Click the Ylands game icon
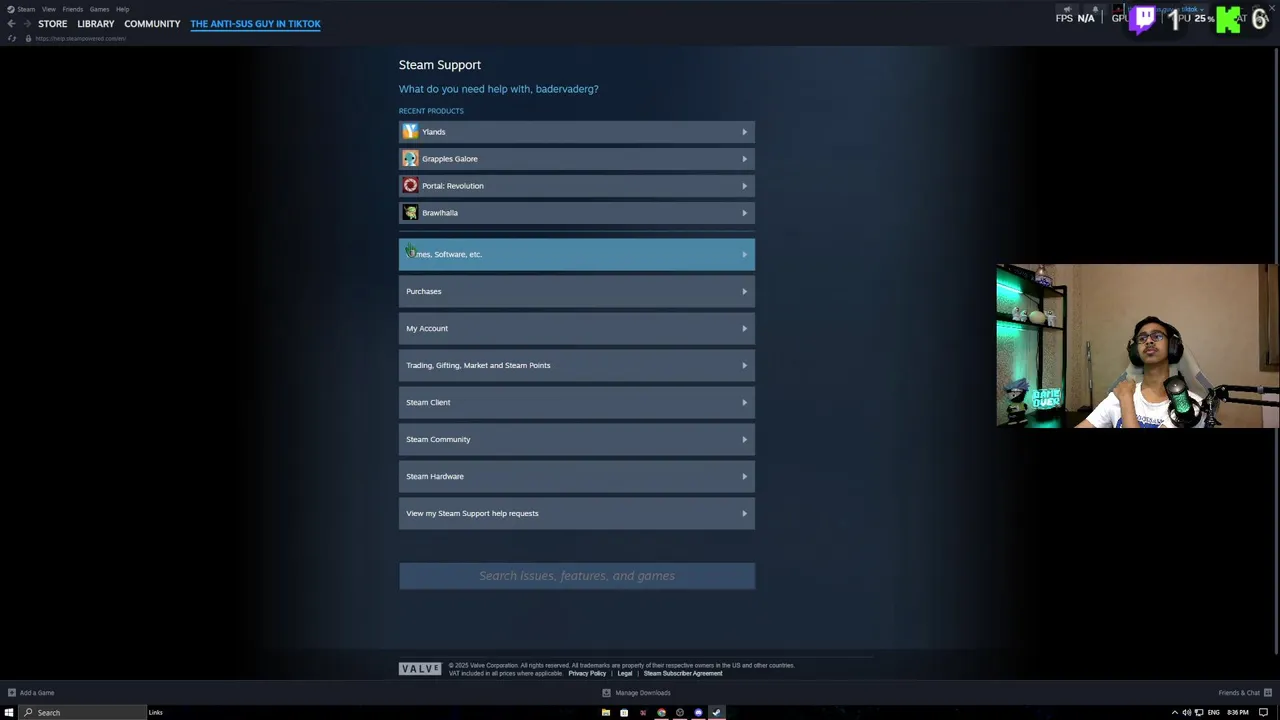 coord(410,131)
